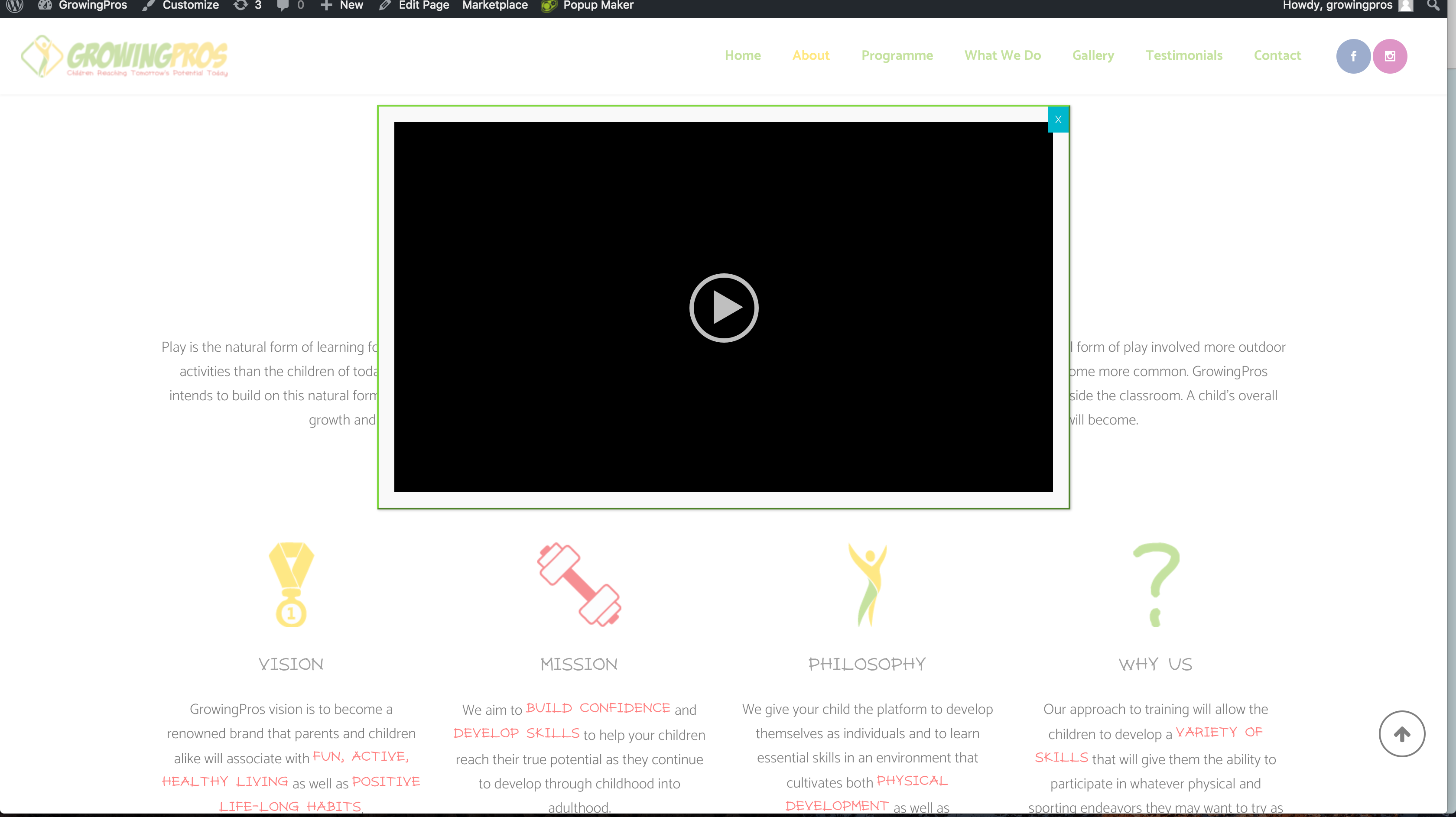Click the VISION heading
Screen dimensions: 1456x817
291,664
